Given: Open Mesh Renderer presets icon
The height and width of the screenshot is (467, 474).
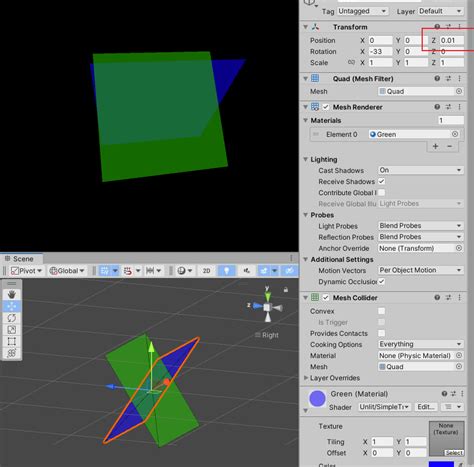Looking at the screenshot, I should coord(448,107).
